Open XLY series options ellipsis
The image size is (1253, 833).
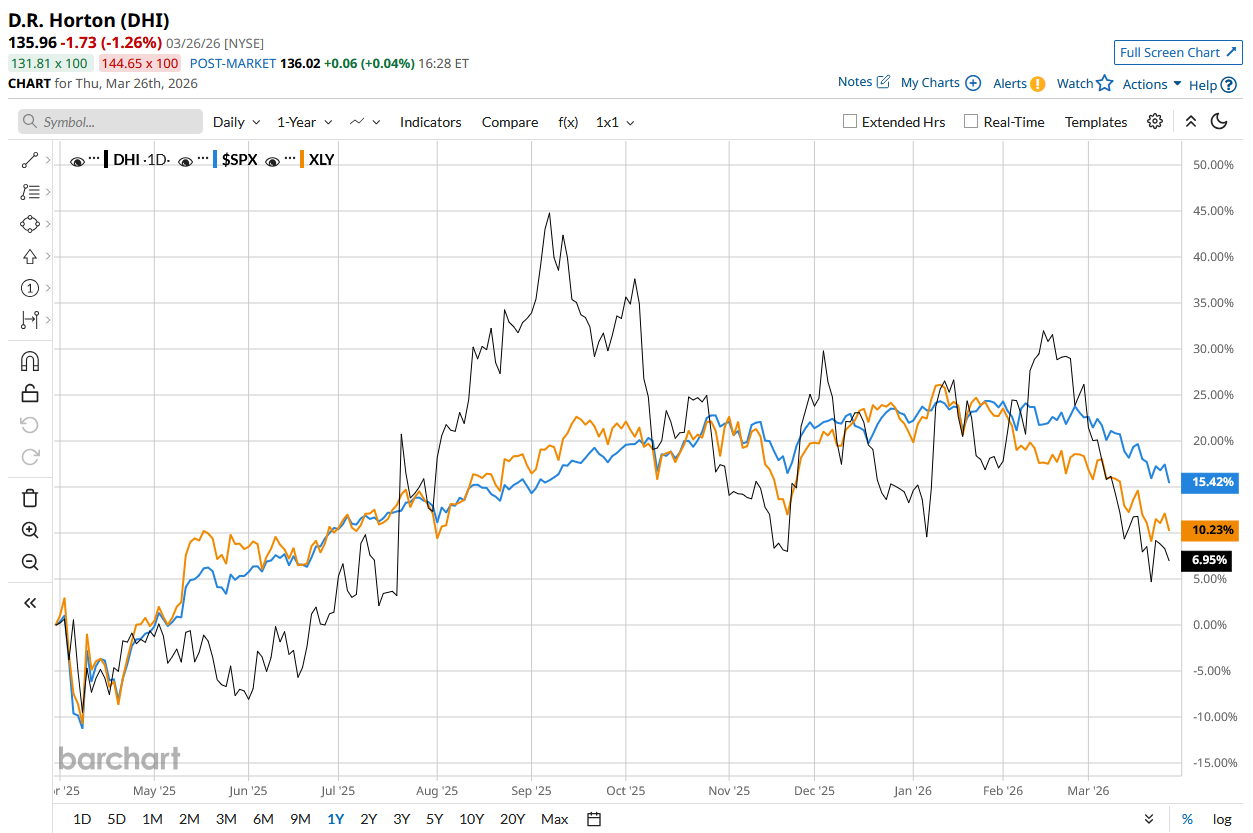tap(290, 159)
